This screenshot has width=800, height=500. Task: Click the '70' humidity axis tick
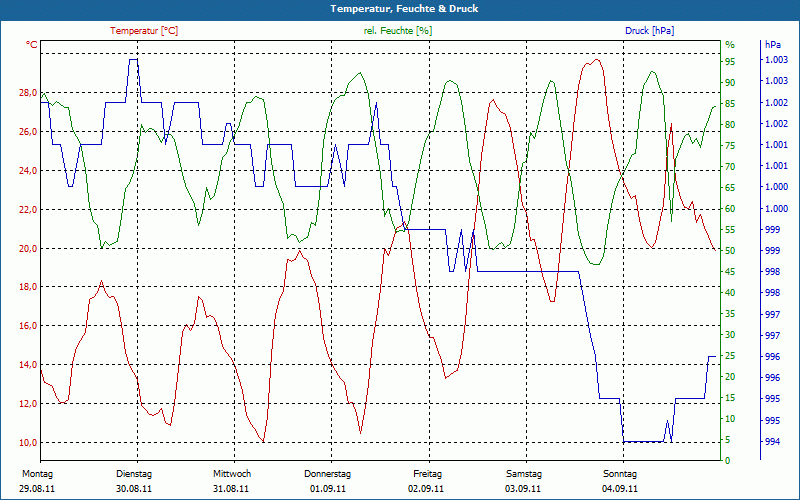(x=730, y=167)
